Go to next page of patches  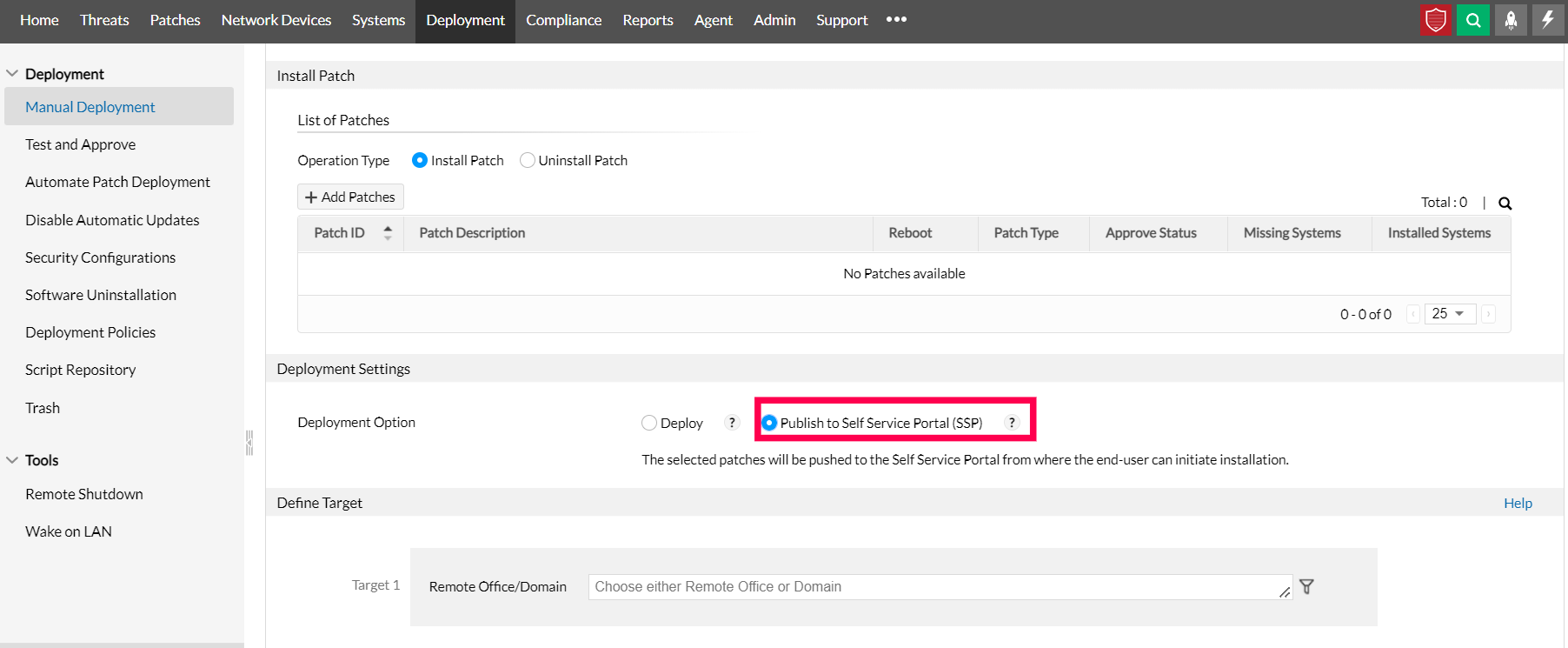tap(1489, 314)
